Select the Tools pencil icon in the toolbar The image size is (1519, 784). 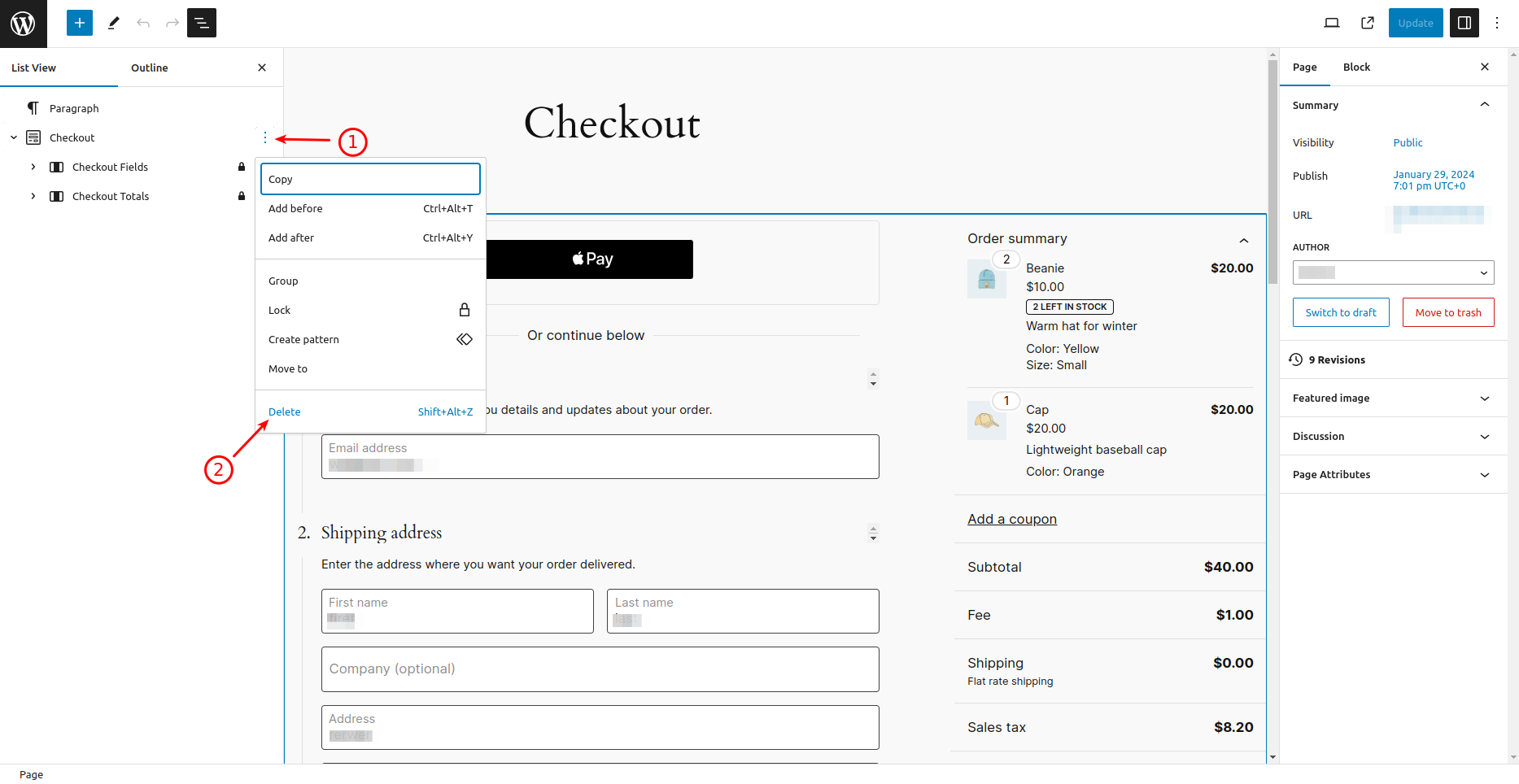click(113, 23)
